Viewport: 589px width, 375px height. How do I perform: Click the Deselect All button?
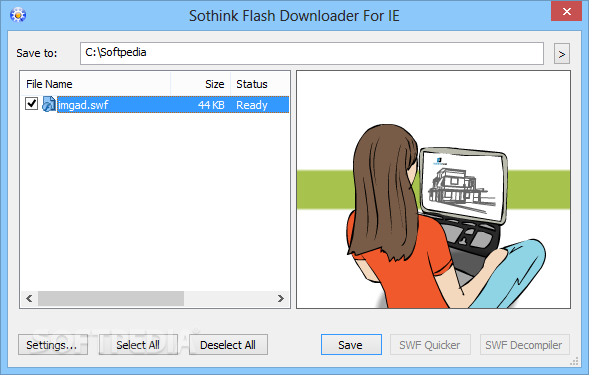pos(228,345)
